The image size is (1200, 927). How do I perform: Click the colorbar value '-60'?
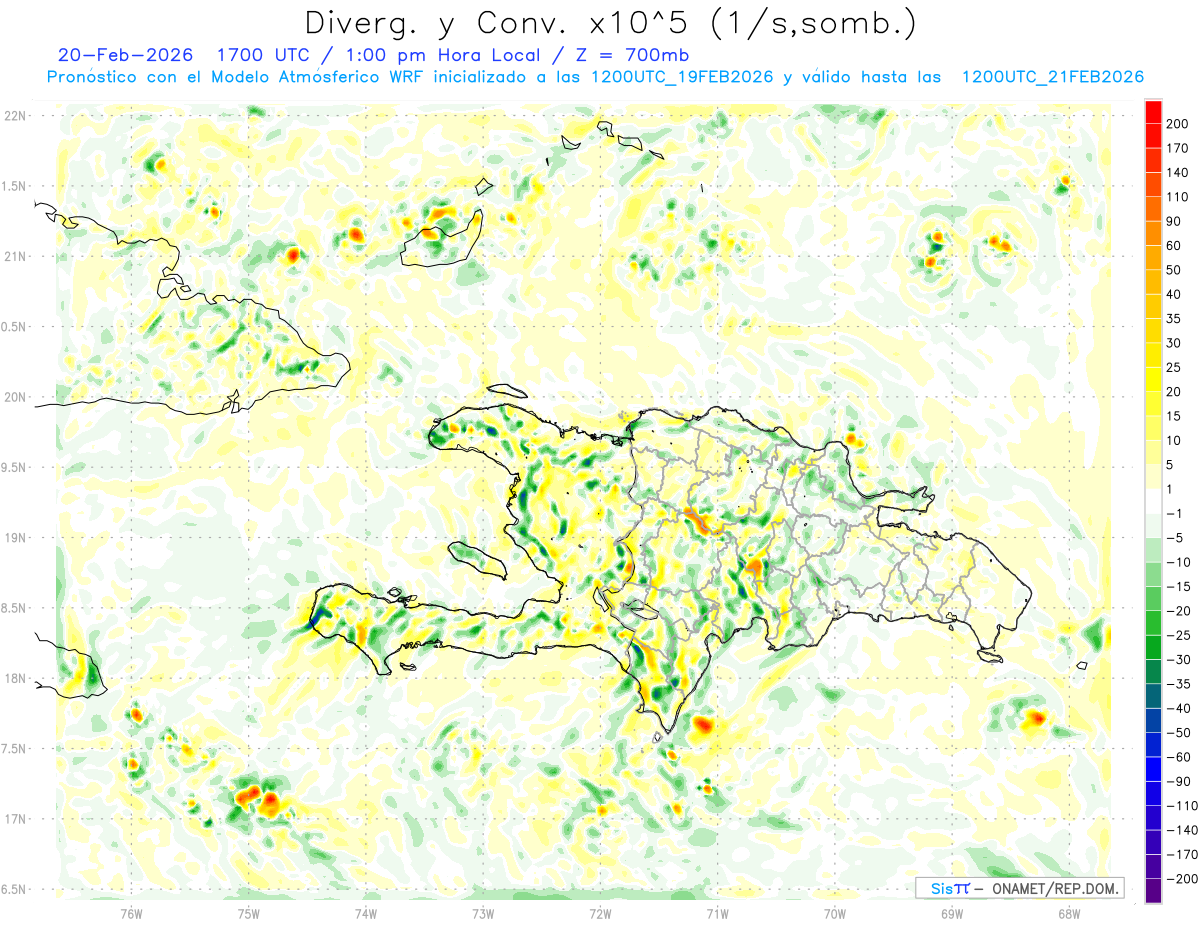coord(1180,757)
